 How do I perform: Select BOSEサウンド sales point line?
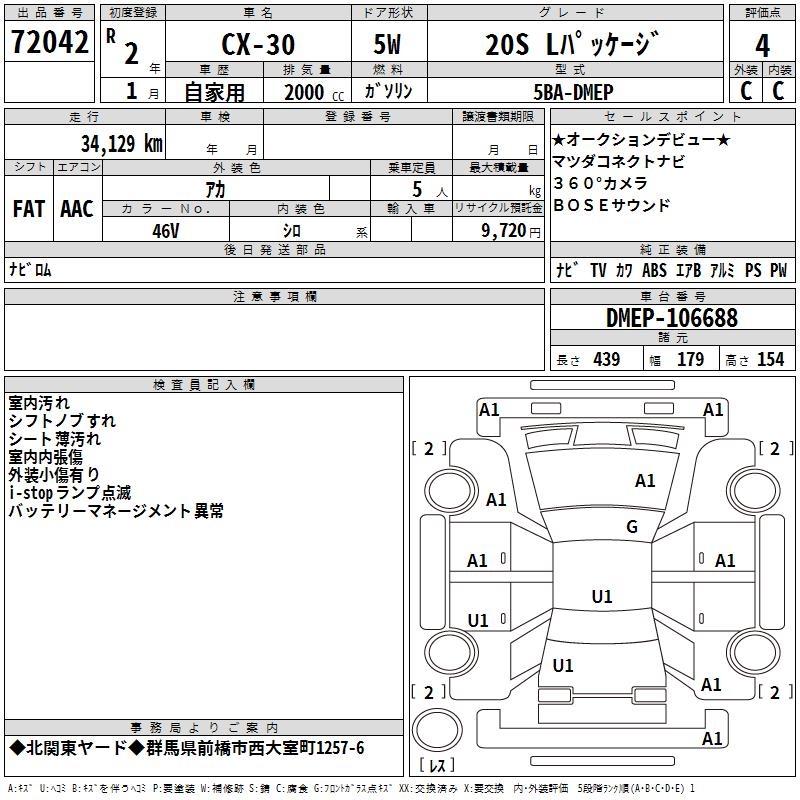click(611, 205)
